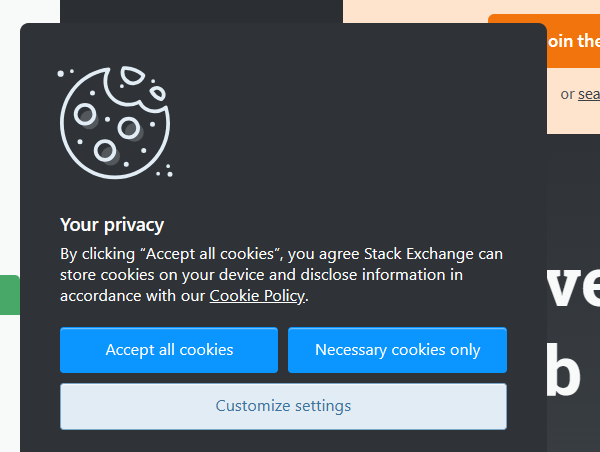Click the light page background left of the dialog
The width and height of the screenshot is (600, 452).
(10, 153)
